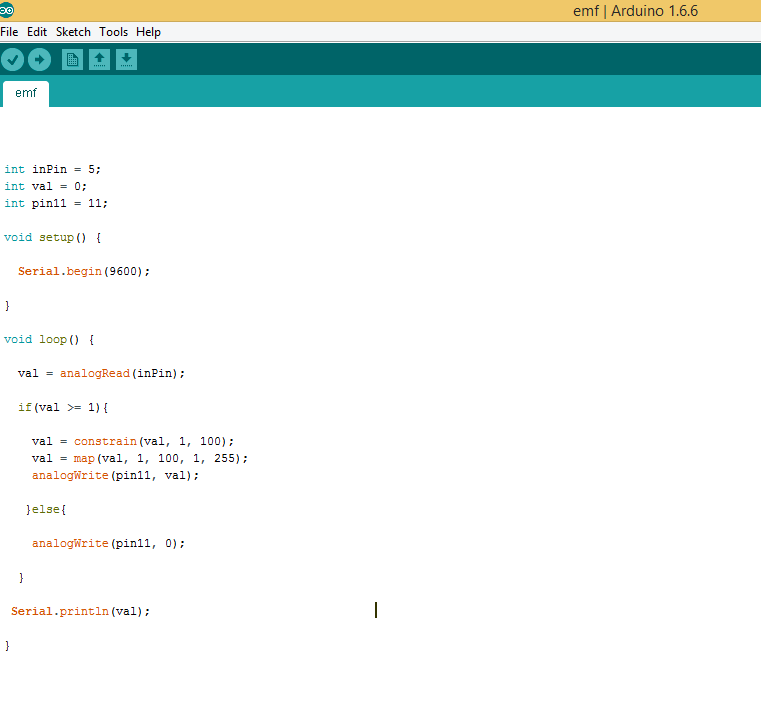
Task: Select the emf sketch tab
Action: [26, 93]
